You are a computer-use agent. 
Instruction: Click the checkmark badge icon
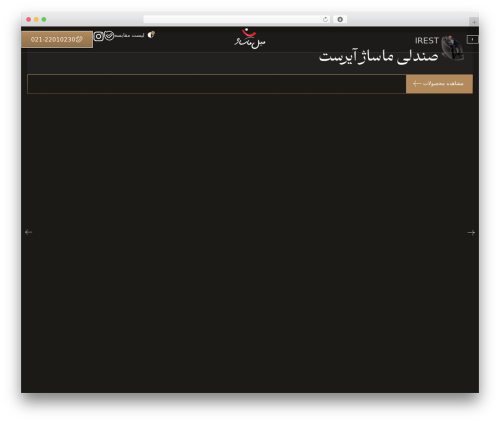tap(109, 36)
